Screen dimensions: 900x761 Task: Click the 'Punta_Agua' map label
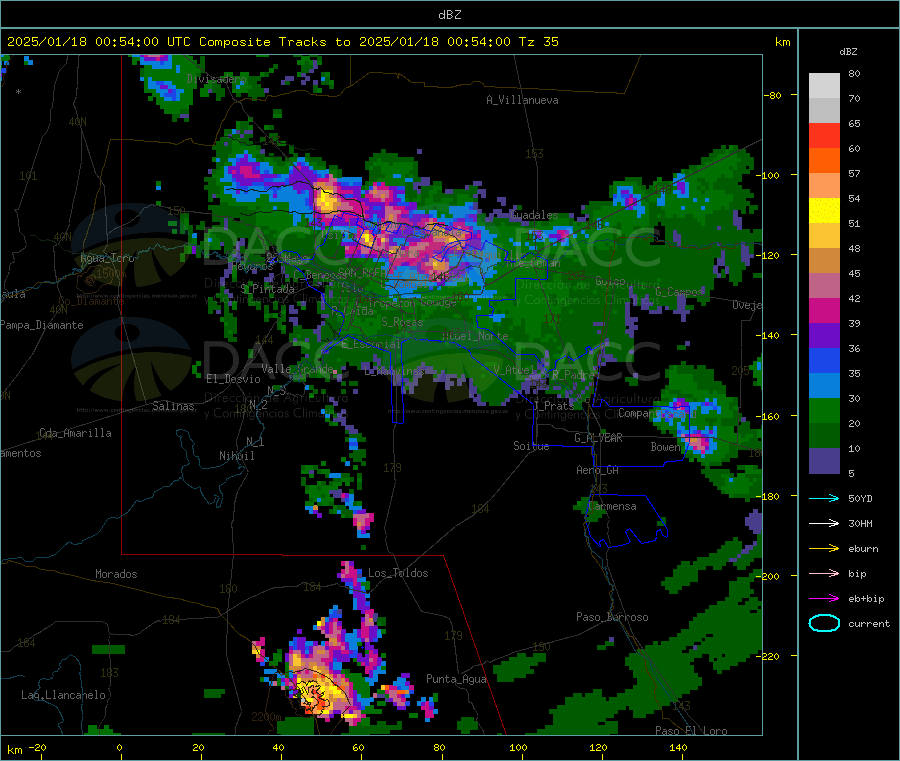[x=456, y=680]
